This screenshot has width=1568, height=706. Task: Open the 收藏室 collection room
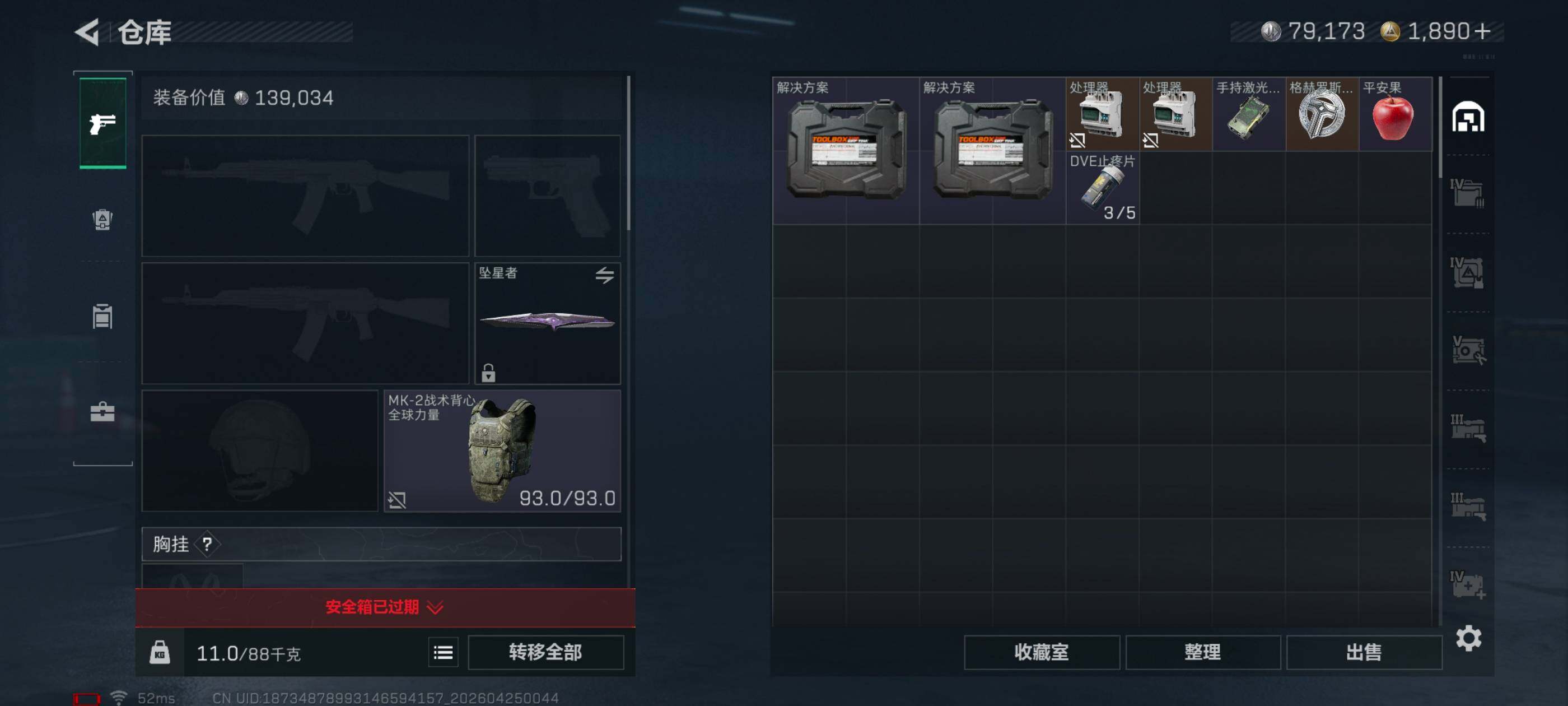click(x=1042, y=652)
